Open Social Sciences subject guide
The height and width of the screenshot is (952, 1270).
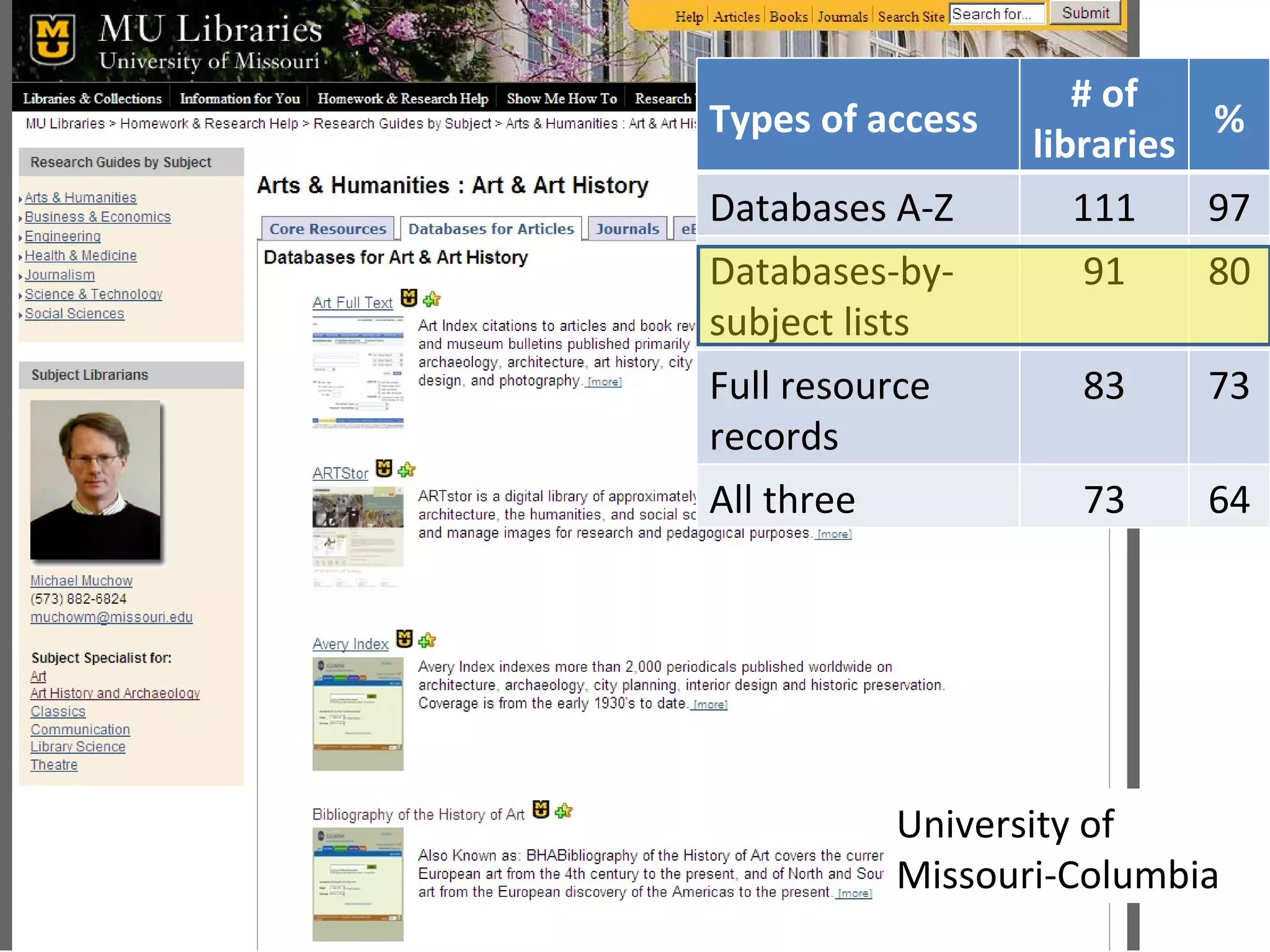click(x=74, y=314)
